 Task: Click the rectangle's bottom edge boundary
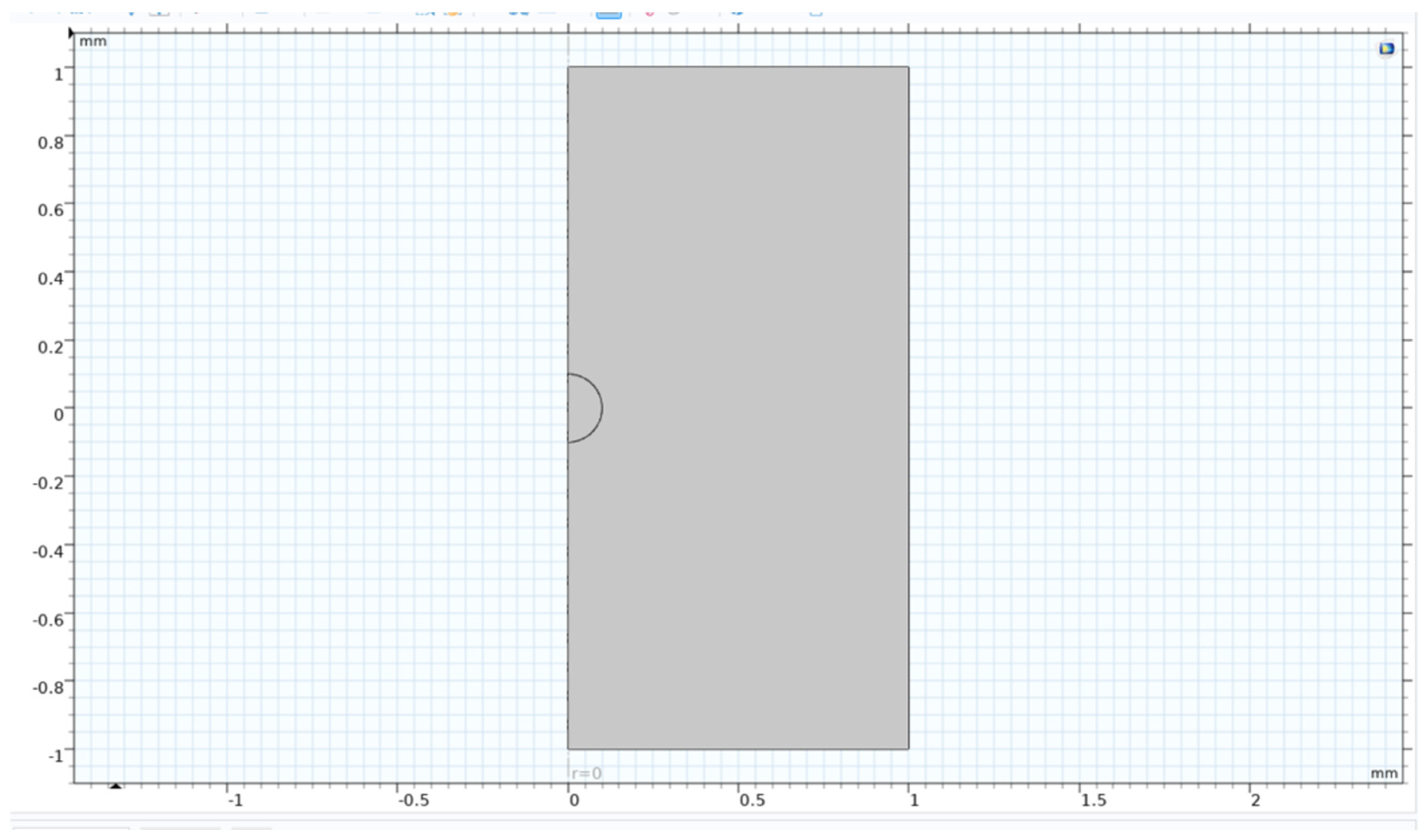[x=736, y=749]
